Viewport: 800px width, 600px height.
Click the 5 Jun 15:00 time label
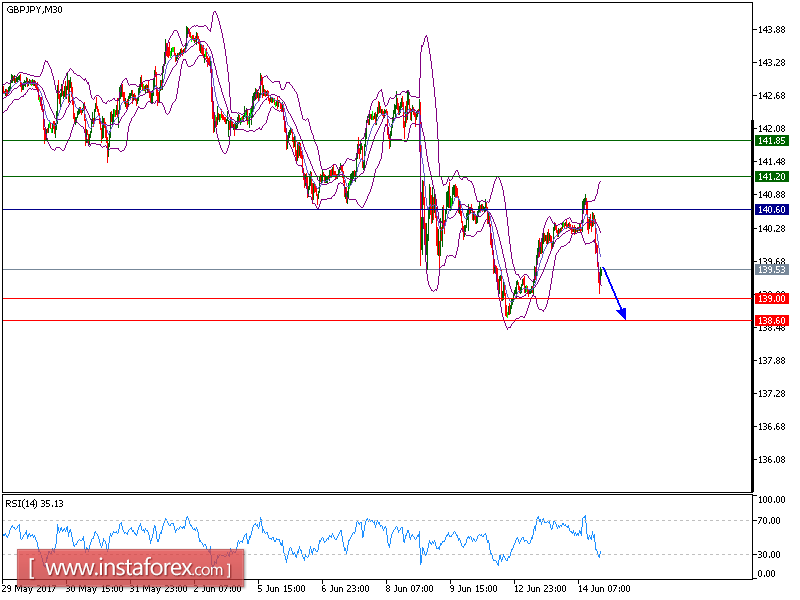click(x=281, y=588)
